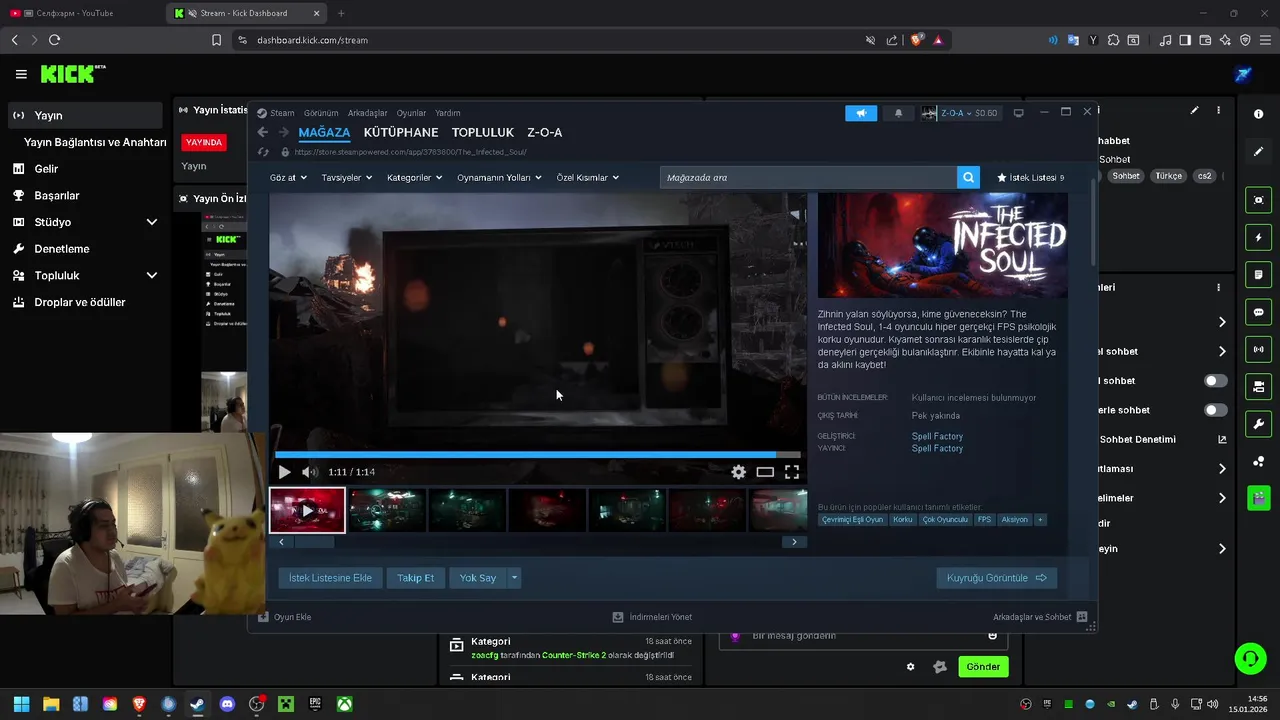Open the Windows Start menu
The image size is (1280, 720).
pos(21,704)
